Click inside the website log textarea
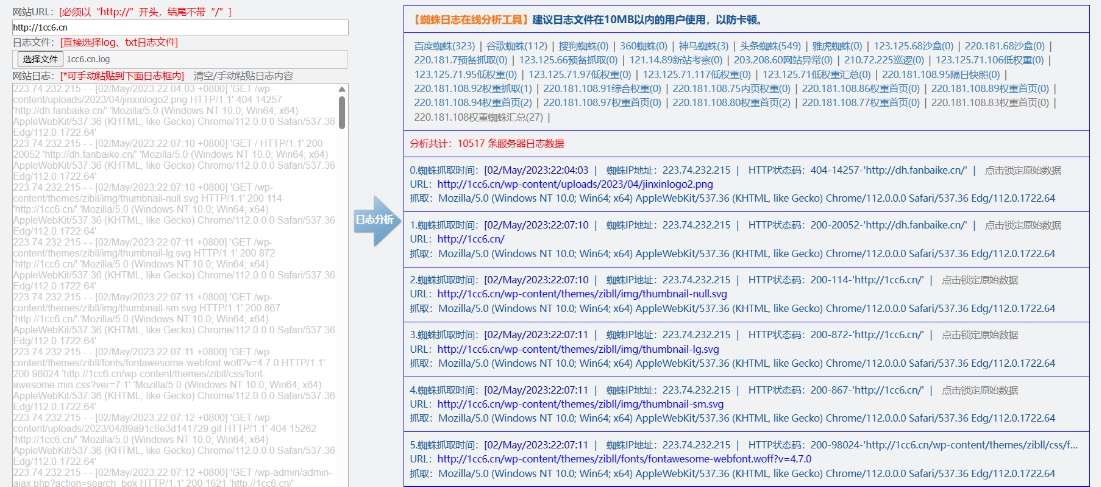This screenshot has height=487, width=1101. 174,284
